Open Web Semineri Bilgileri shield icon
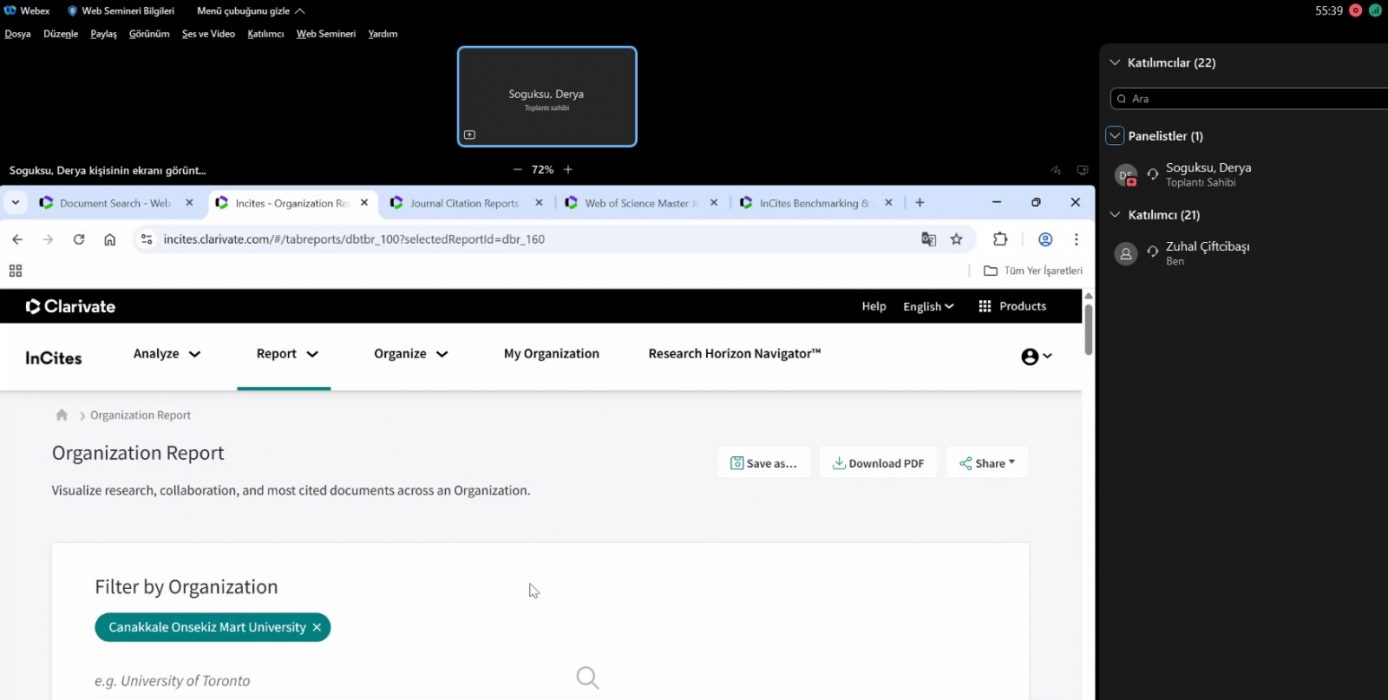 [x=72, y=11]
